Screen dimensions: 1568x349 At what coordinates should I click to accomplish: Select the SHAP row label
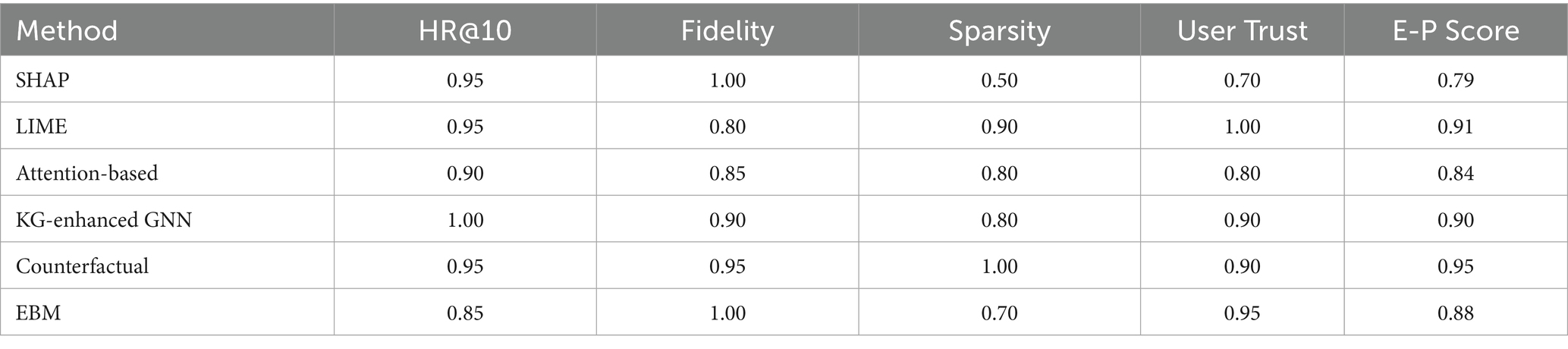[42, 80]
